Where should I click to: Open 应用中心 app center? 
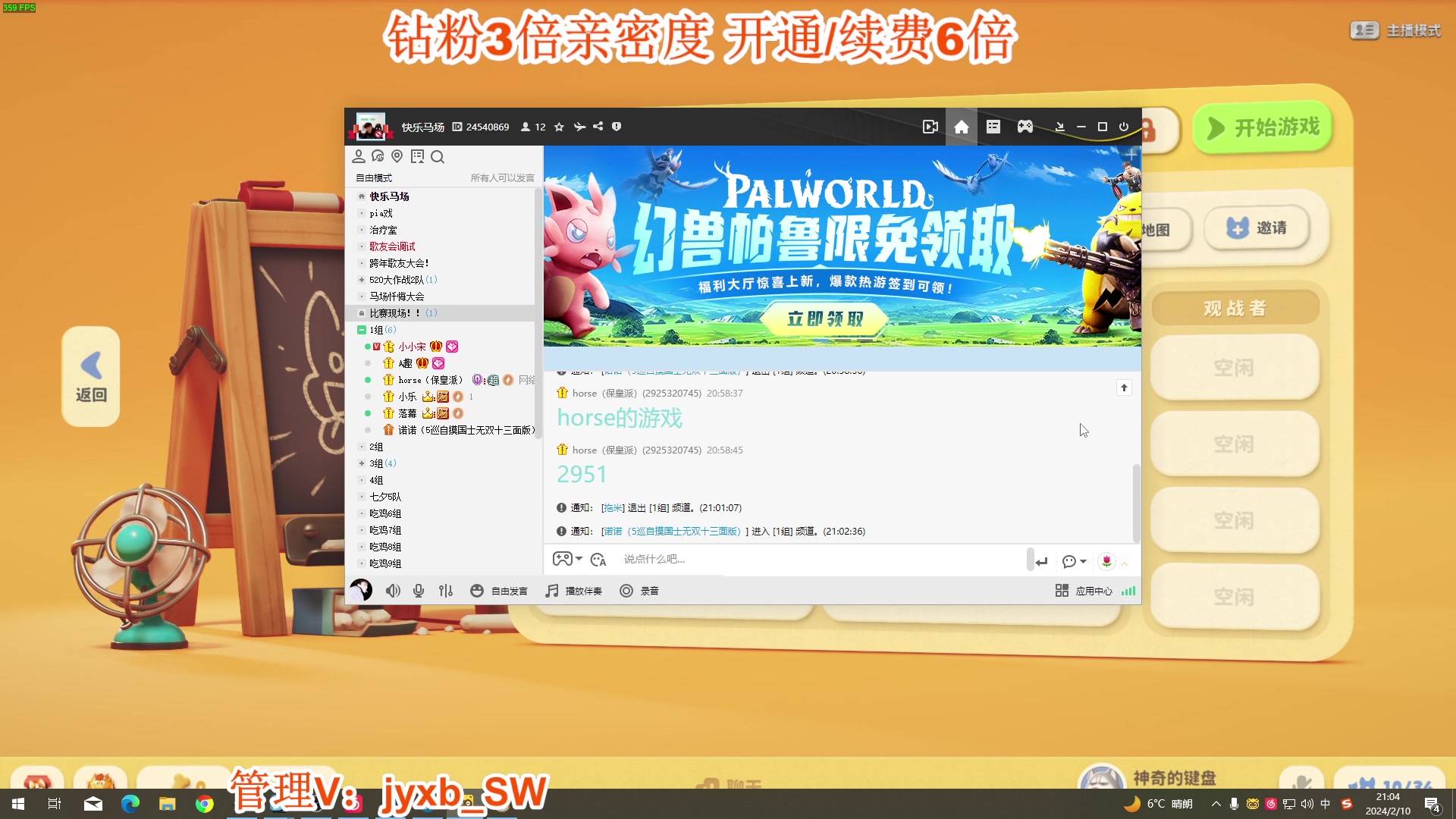1084,591
